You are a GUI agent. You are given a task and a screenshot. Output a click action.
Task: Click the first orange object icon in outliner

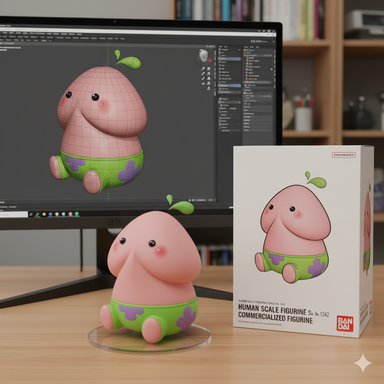[x=247, y=58]
